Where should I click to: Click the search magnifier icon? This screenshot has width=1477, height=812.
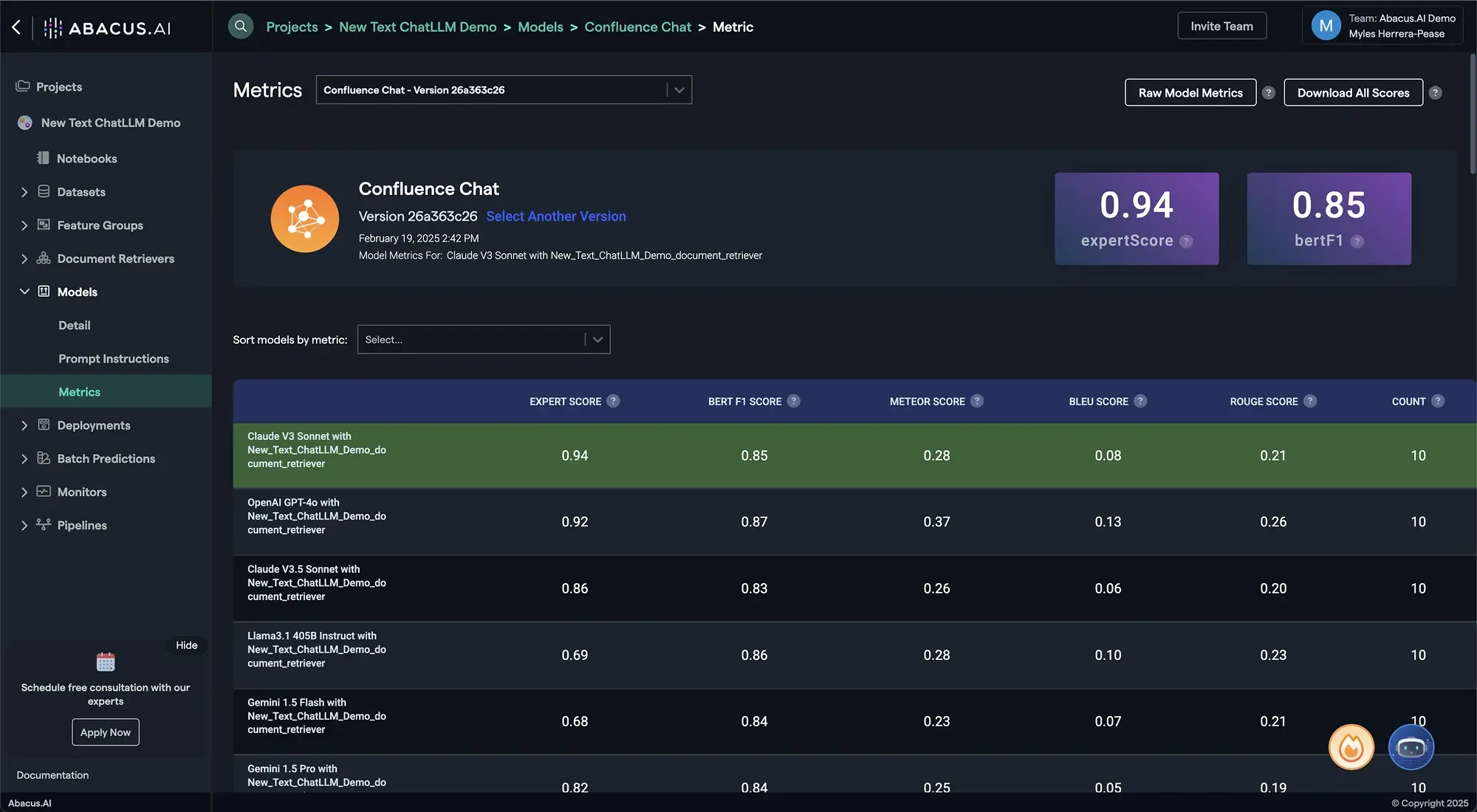click(x=241, y=27)
